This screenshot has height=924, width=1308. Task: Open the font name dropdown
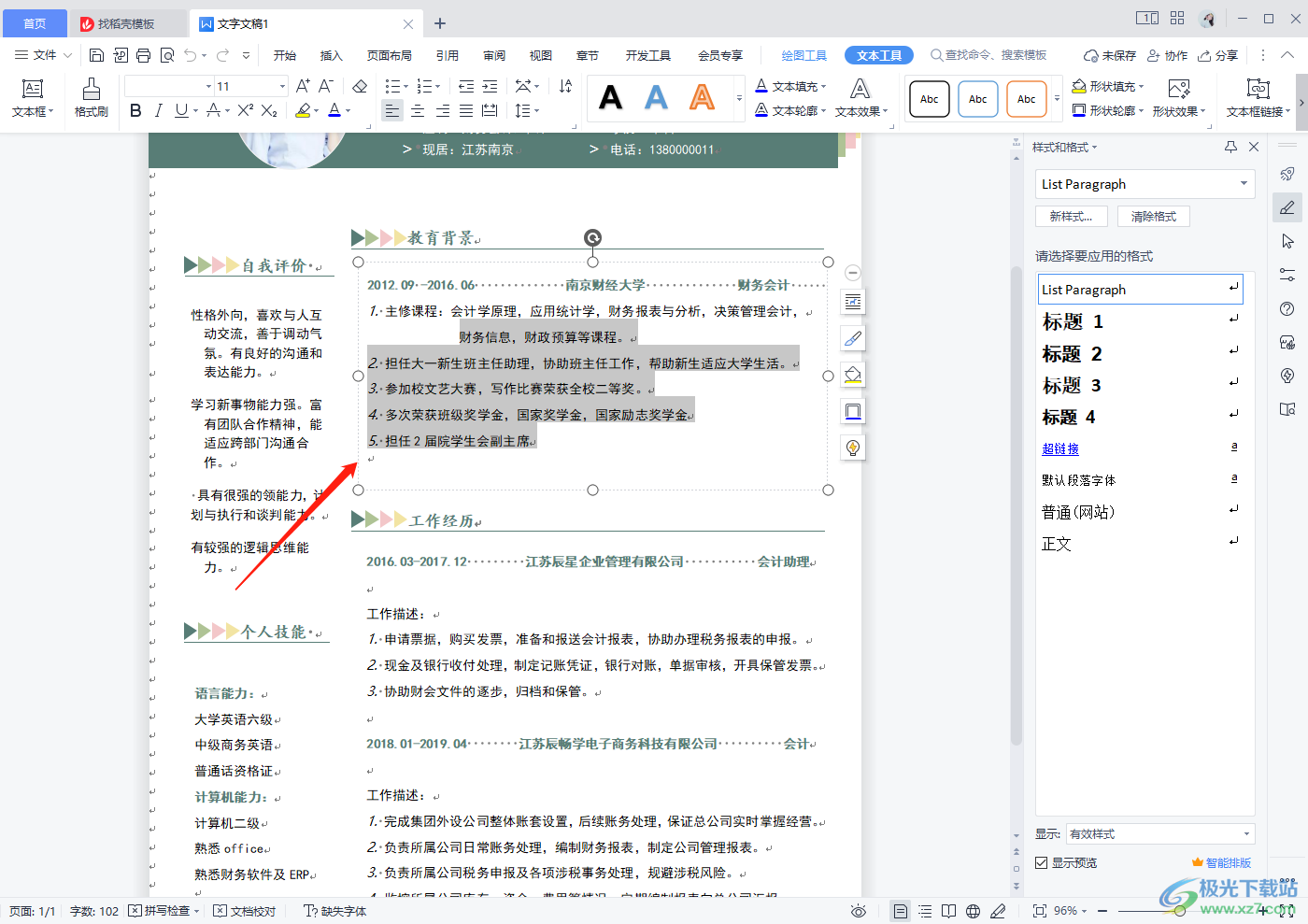[207, 86]
